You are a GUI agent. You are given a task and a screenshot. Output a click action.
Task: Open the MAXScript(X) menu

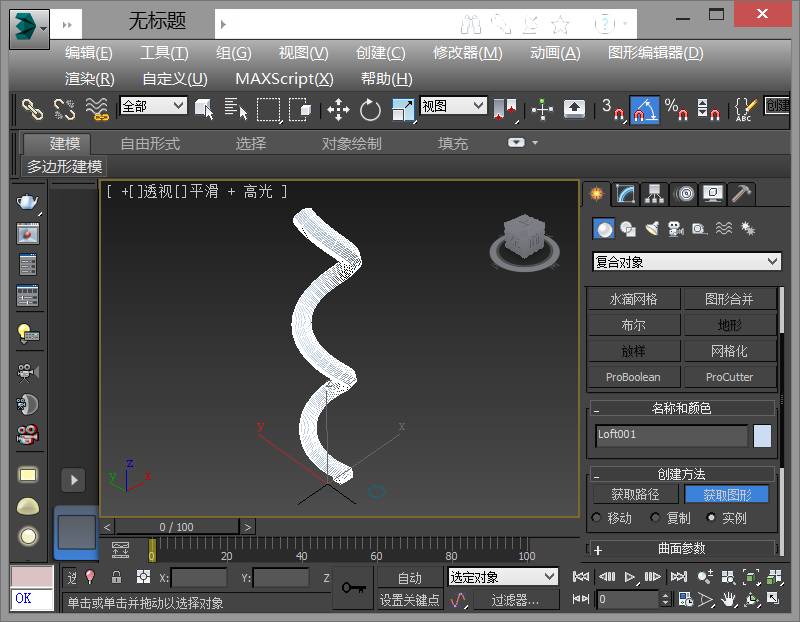(x=284, y=79)
